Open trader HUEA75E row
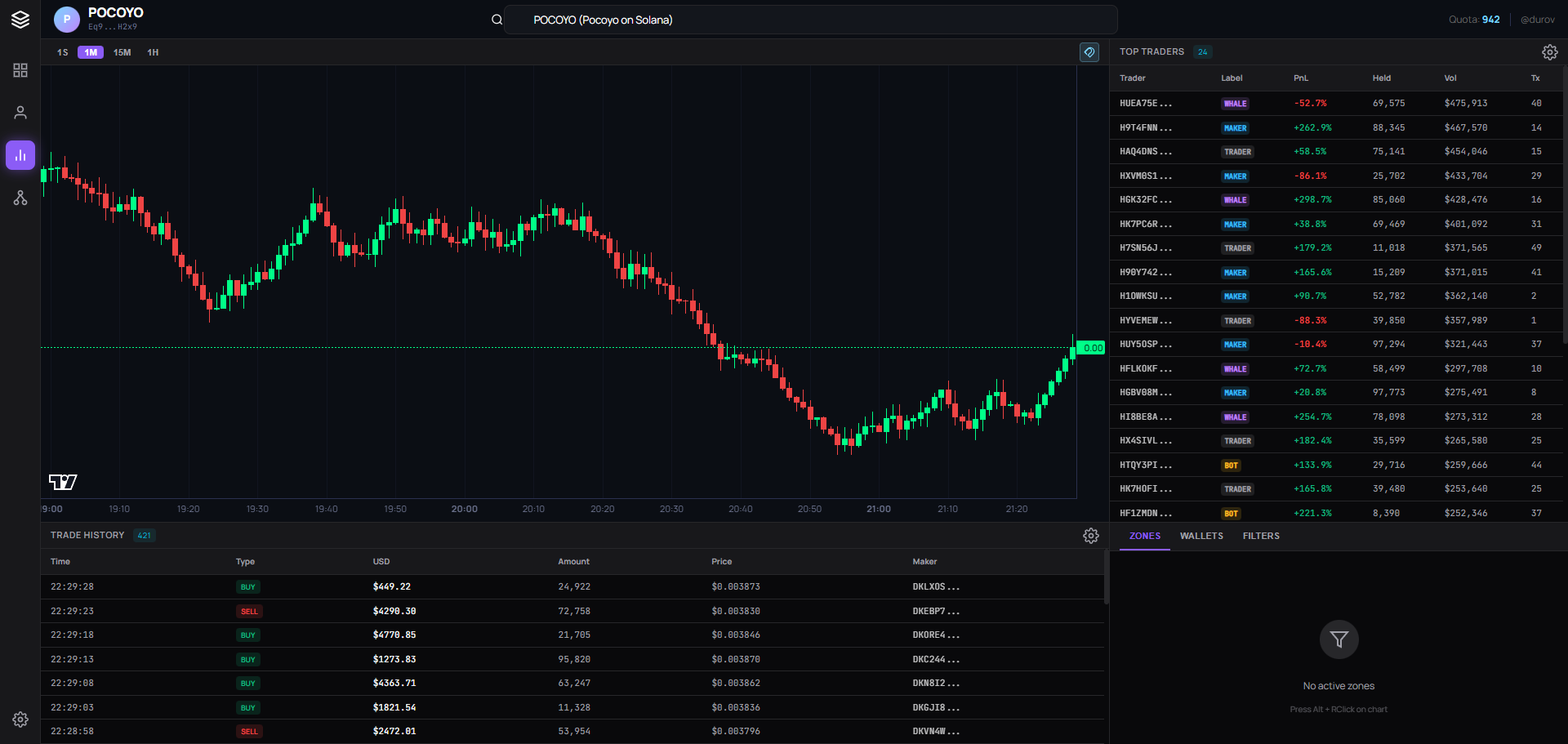1568x744 pixels. pyautogui.click(x=1146, y=104)
